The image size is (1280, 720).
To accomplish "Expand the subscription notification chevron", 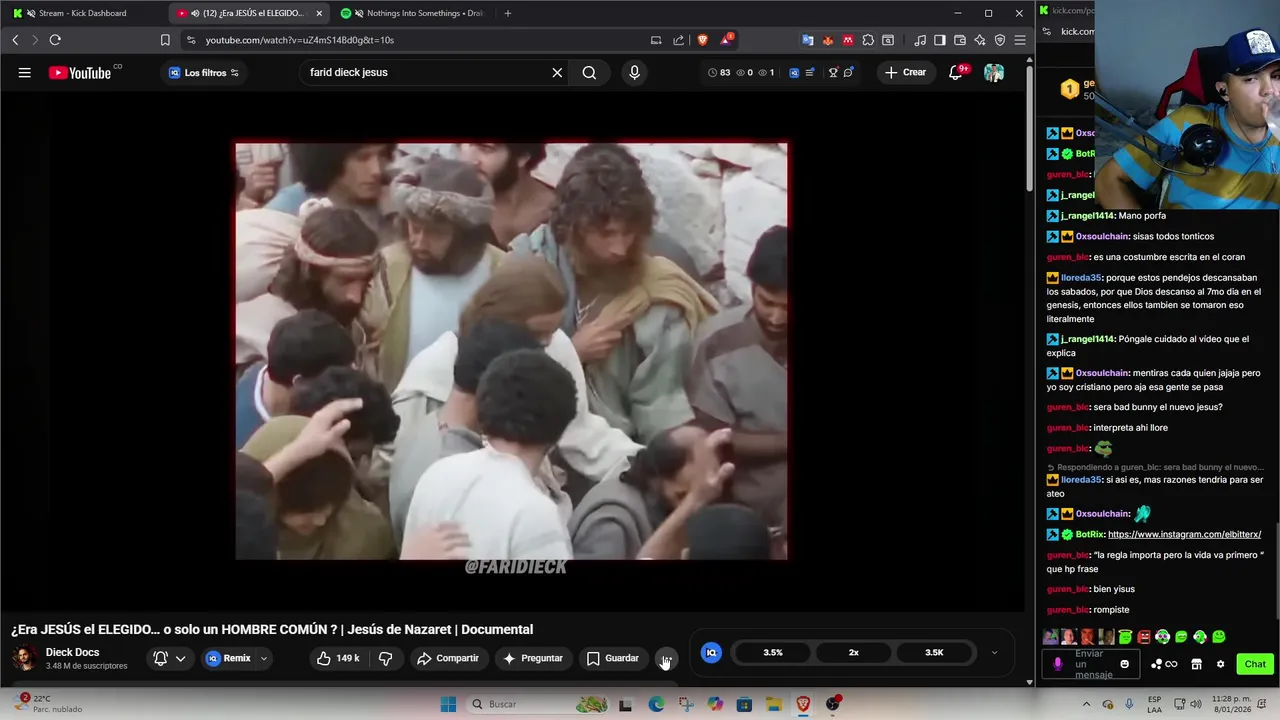I will click(180, 658).
